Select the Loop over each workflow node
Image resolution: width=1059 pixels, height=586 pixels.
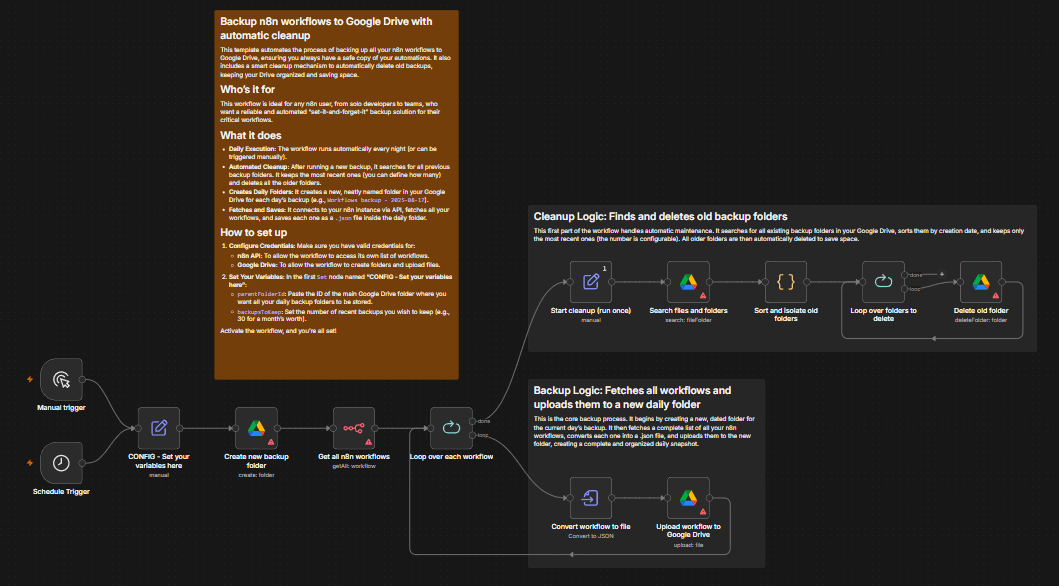coord(451,428)
